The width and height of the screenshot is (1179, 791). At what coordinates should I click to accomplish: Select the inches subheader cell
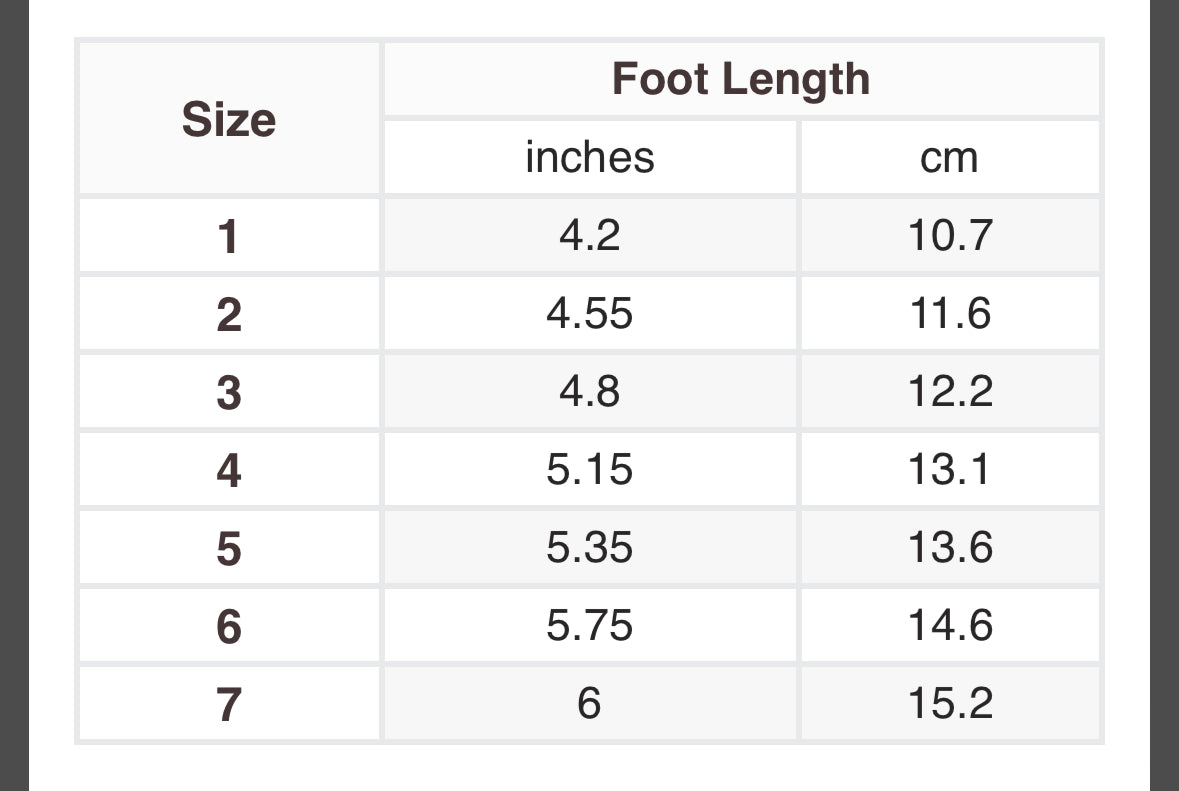[x=590, y=157]
